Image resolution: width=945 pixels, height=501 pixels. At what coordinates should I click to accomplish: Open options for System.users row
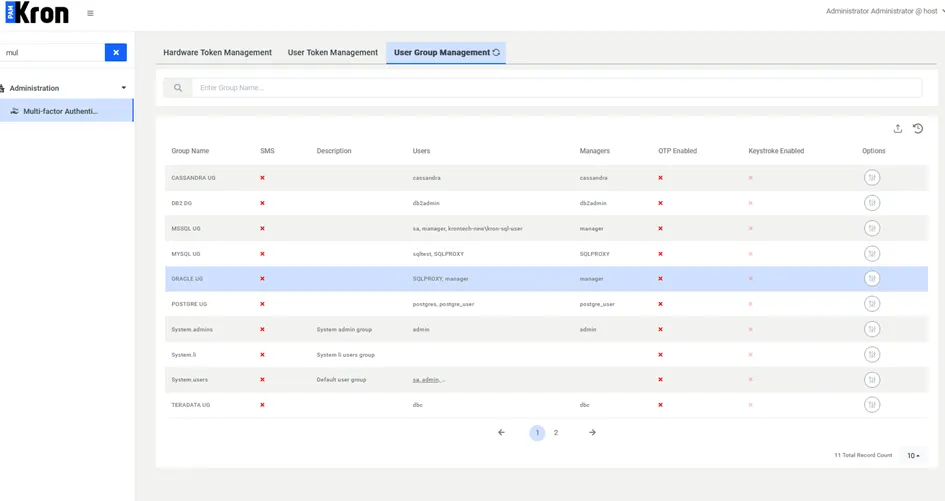(872, 379)
